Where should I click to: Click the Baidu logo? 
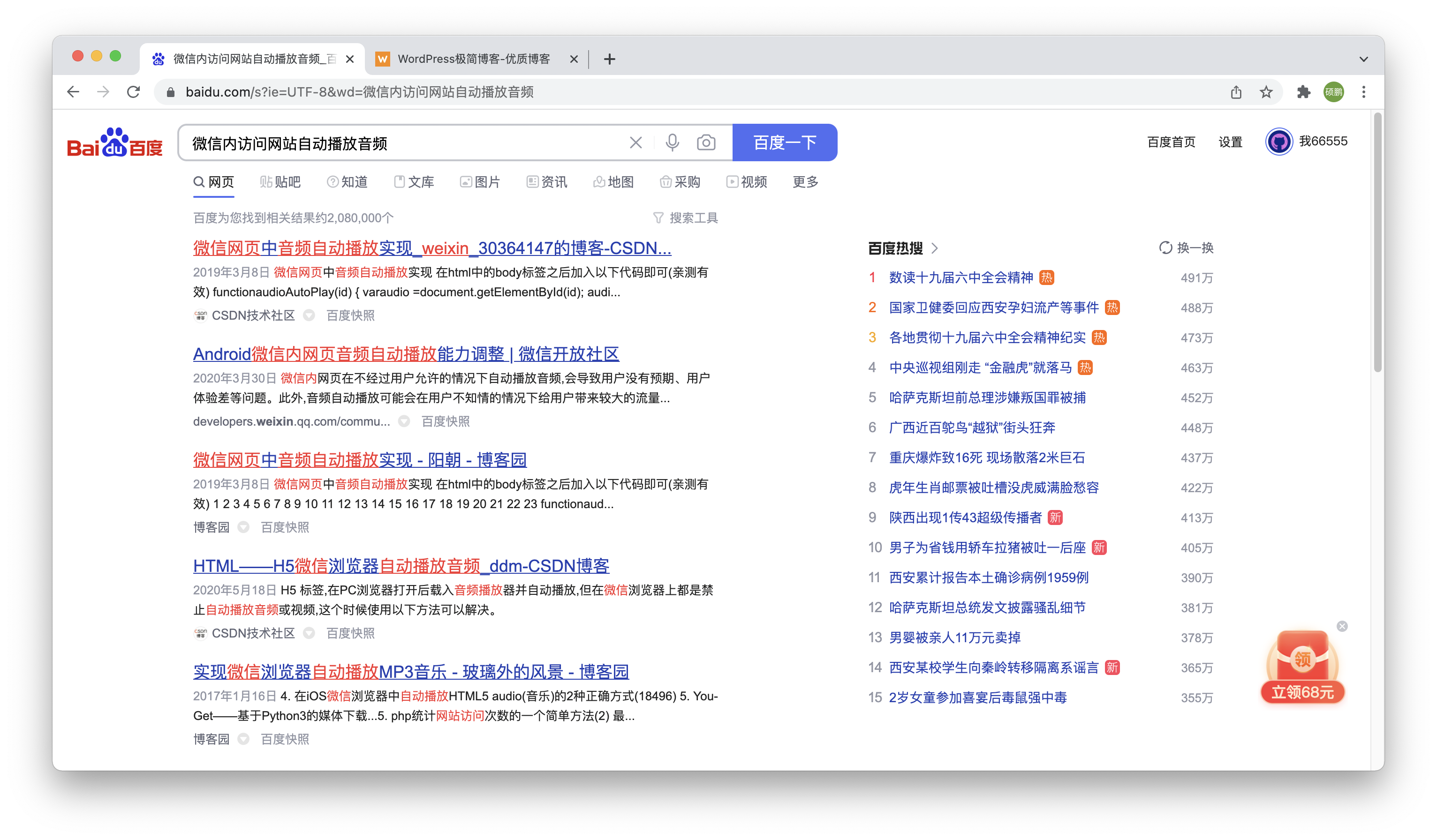[114, 142]
